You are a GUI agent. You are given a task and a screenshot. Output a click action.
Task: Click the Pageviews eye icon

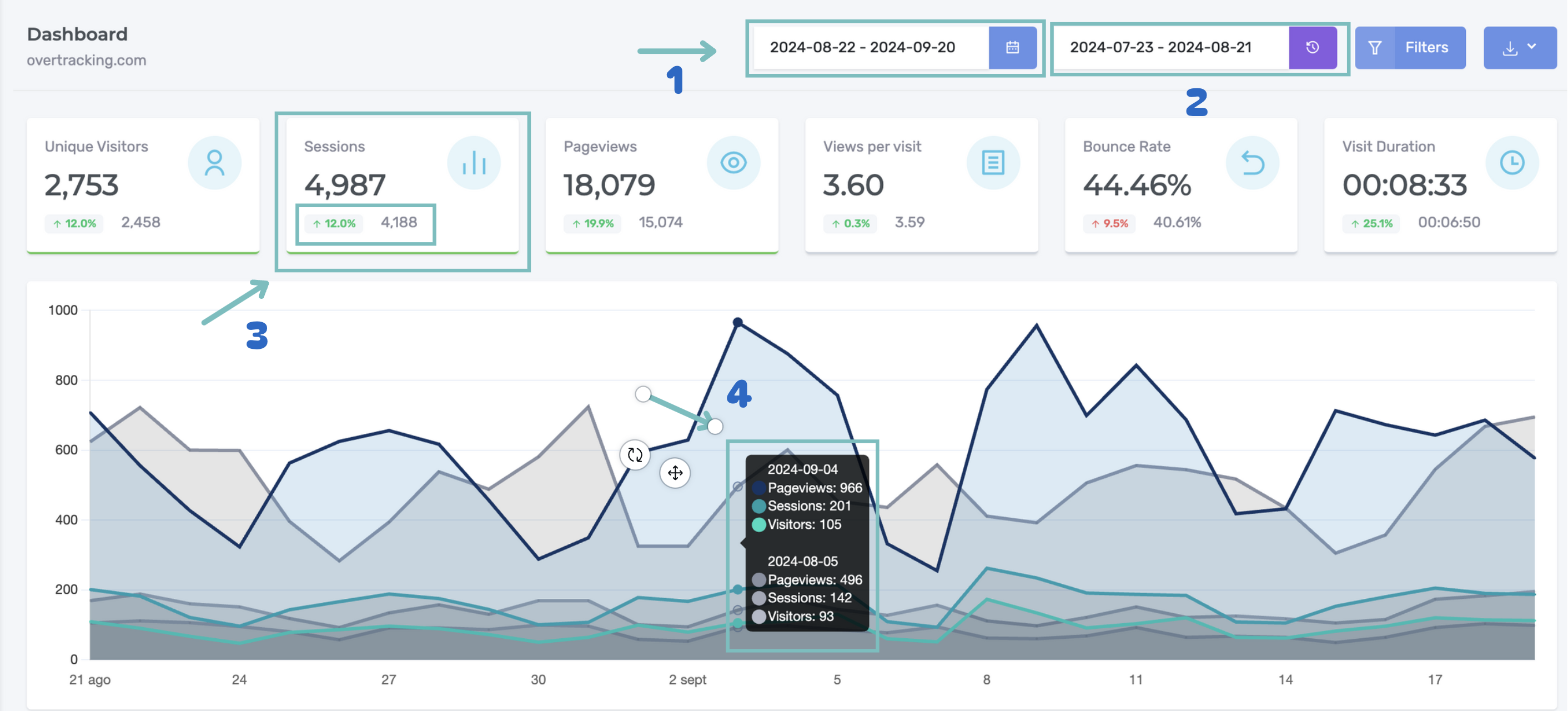733,163
